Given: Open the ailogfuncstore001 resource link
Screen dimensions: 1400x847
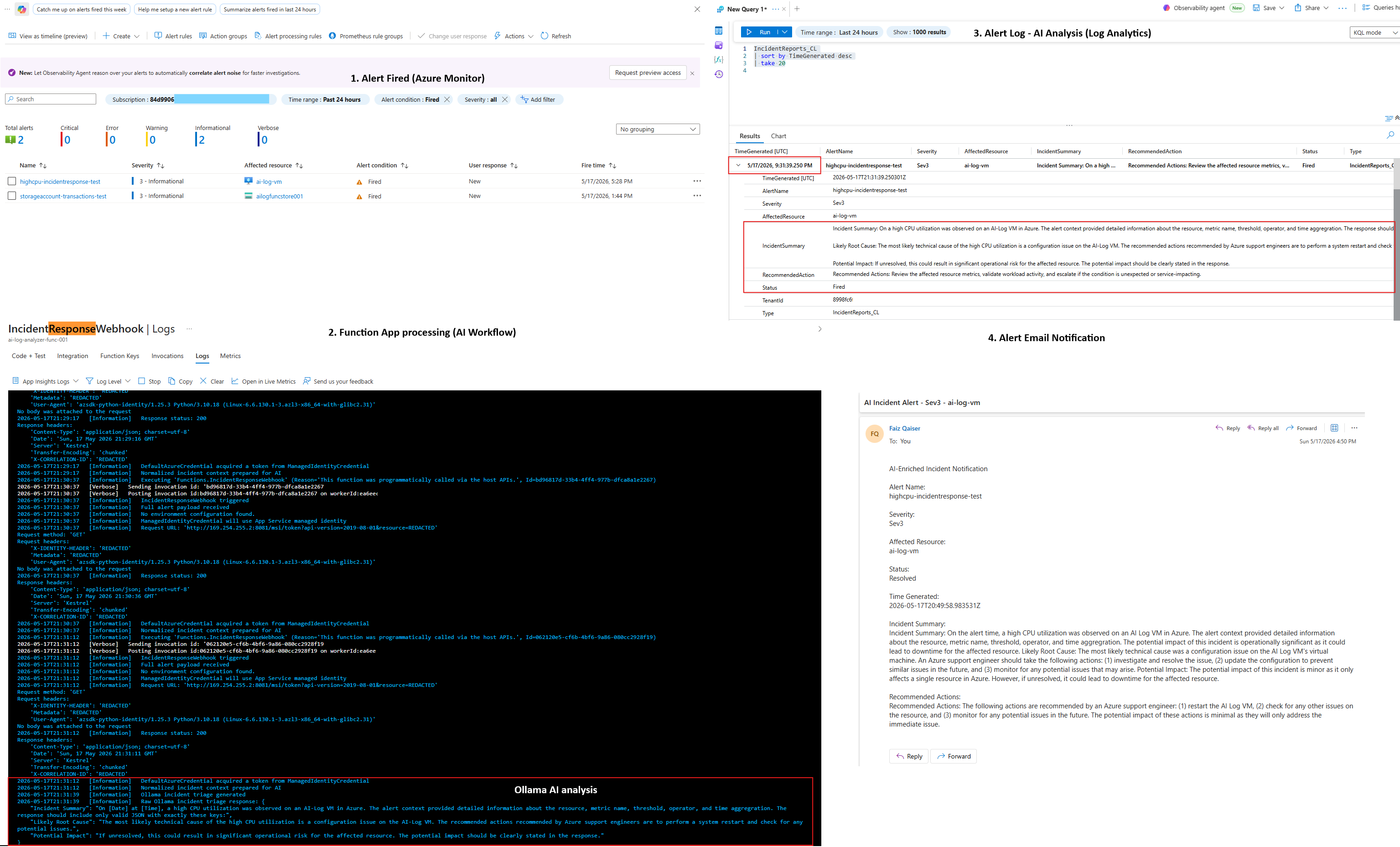Looking at the screenshot, I should pos(279,196).
